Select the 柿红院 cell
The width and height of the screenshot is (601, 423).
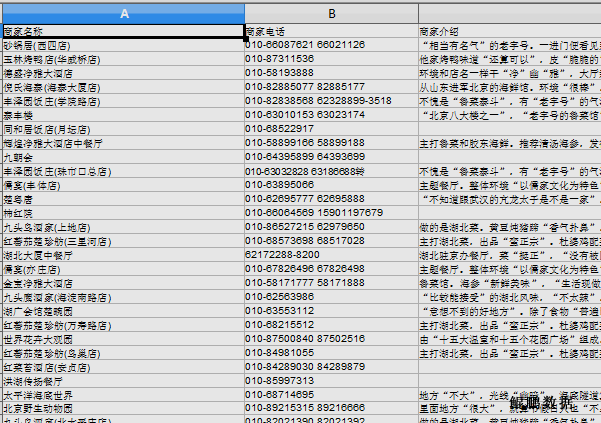click(123, 213)
